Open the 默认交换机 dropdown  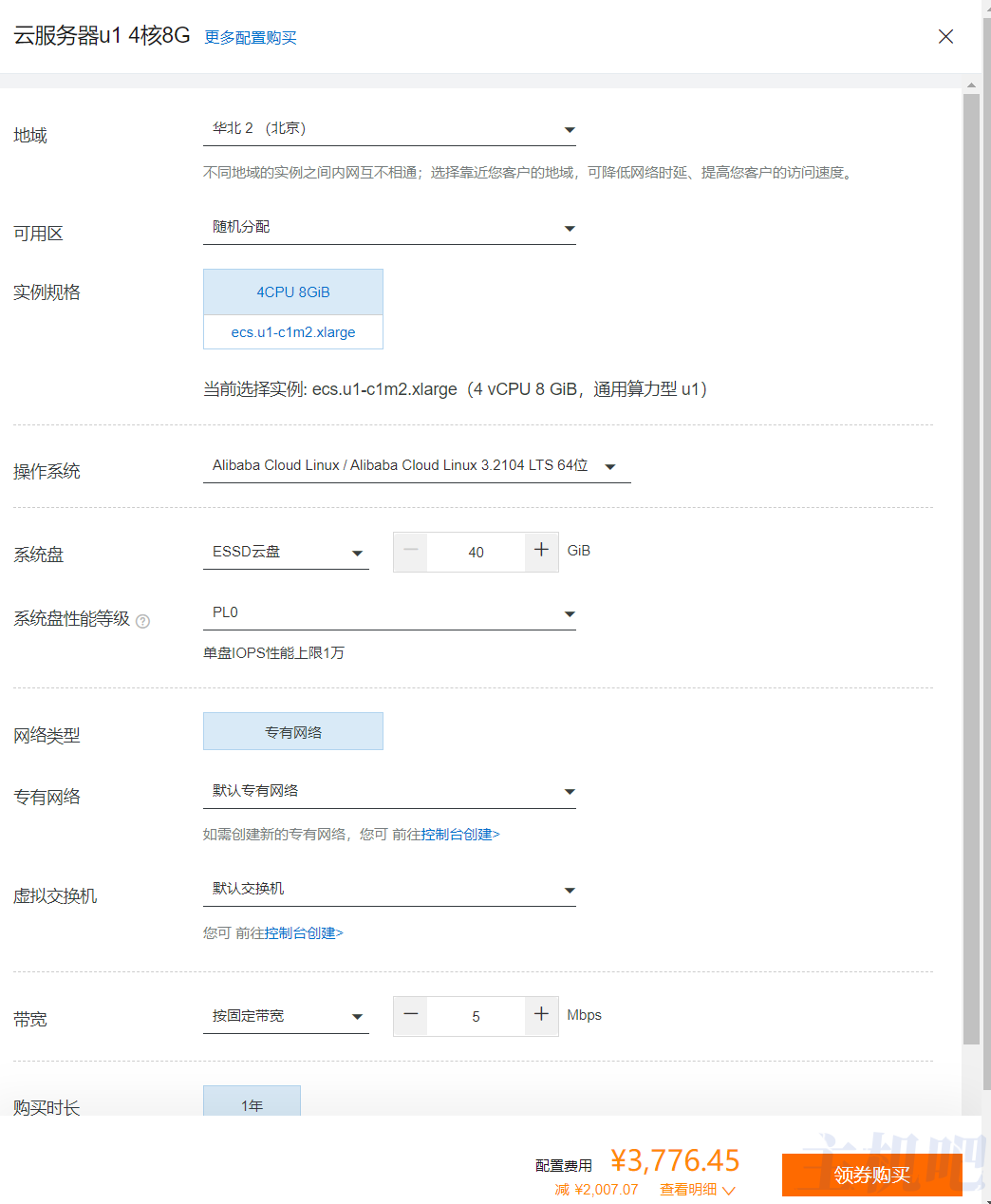pos(389,890)
